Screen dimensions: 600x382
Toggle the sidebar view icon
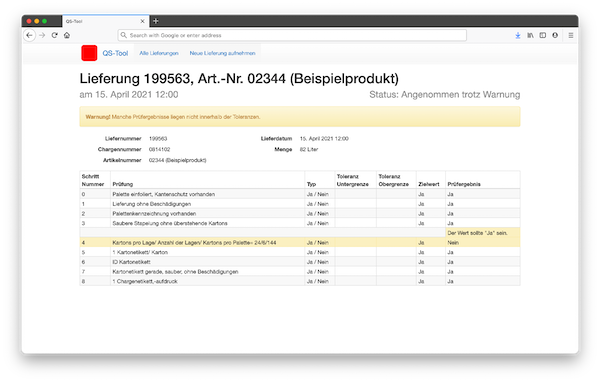coord(543,35)
